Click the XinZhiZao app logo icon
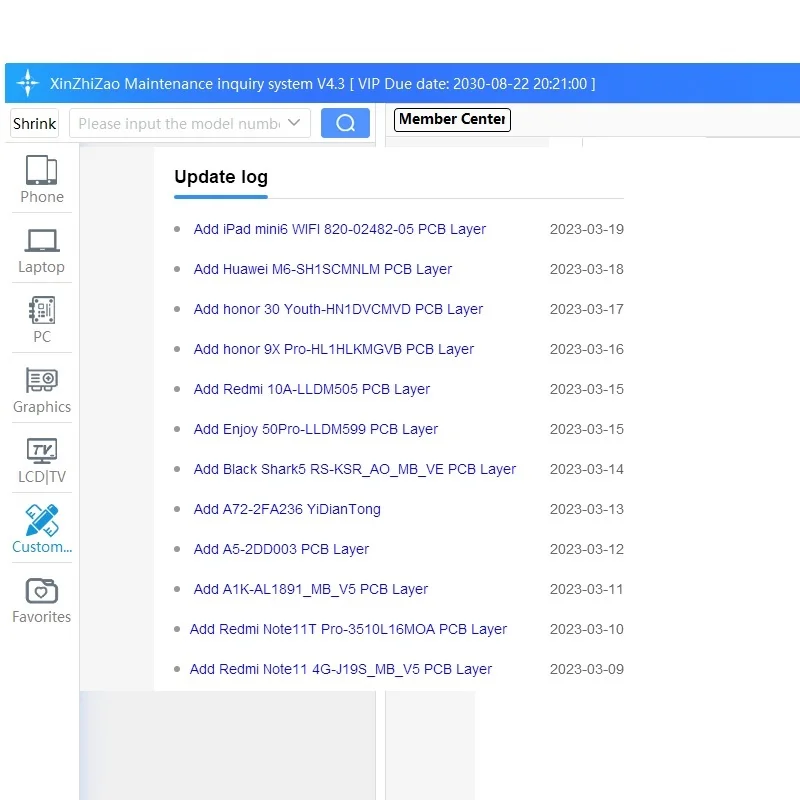The height and width of the screenshot is (800, 800). (x=28, y=83)
